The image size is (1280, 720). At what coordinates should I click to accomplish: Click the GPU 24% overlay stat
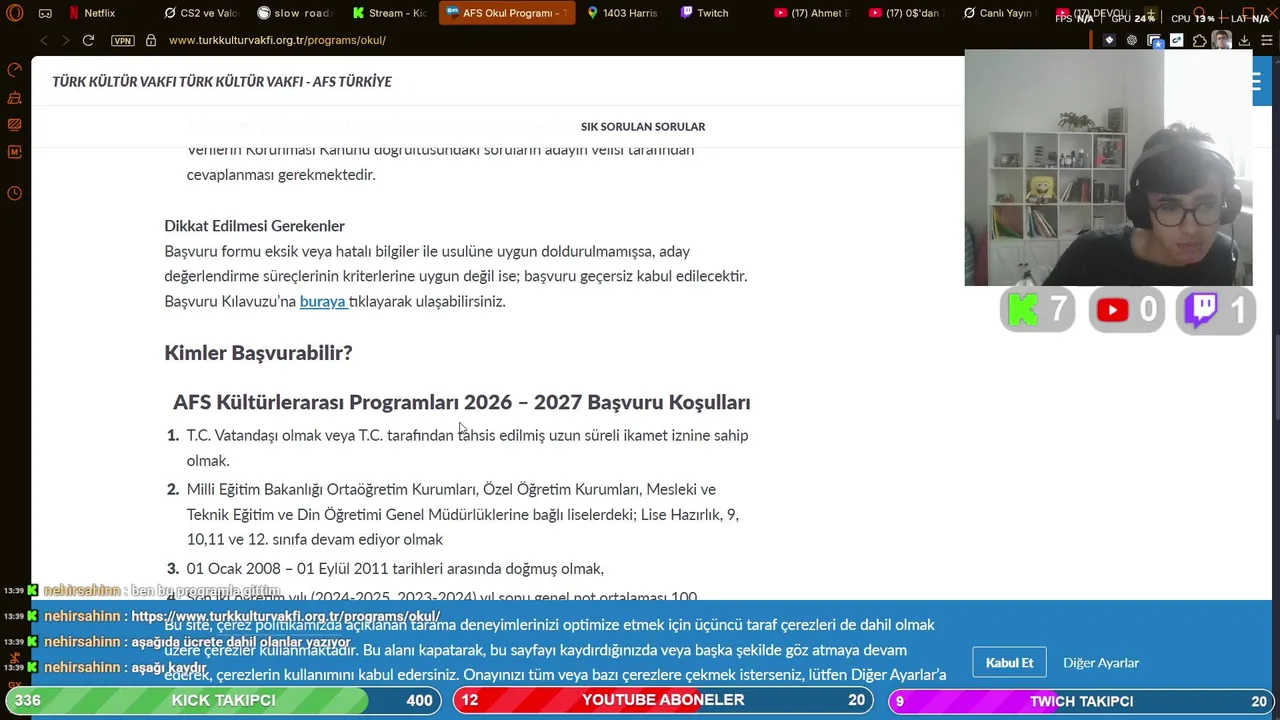pos(1133,18)
